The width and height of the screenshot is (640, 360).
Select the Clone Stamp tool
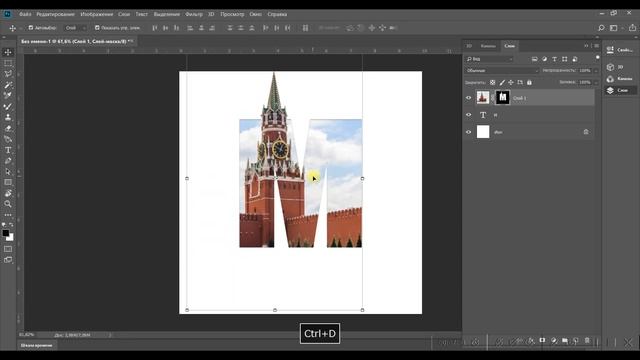pyautogui.click(x=8, y=117)
